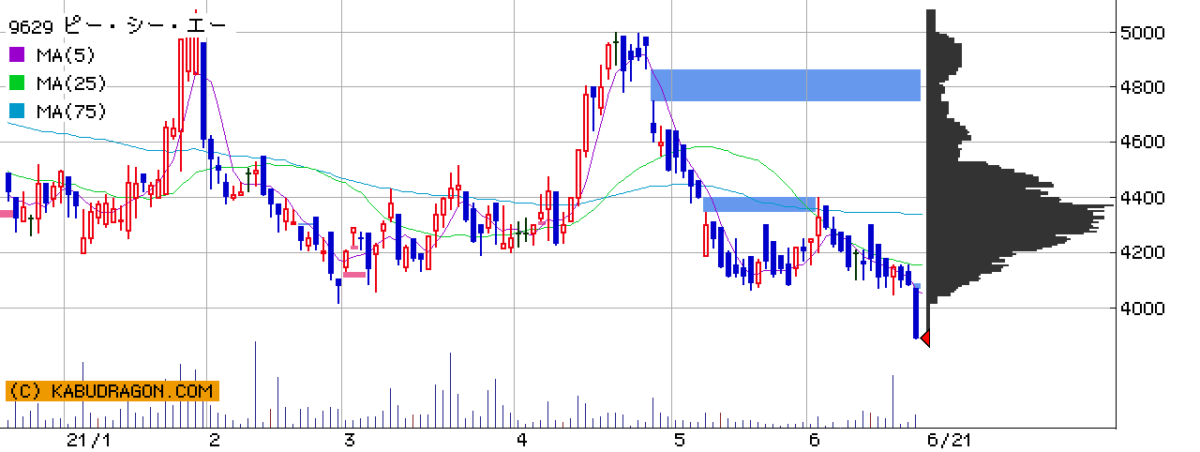Click the pink marker bar below the March low
This screenshot has width=1200, height=452.
pos(354,274)
